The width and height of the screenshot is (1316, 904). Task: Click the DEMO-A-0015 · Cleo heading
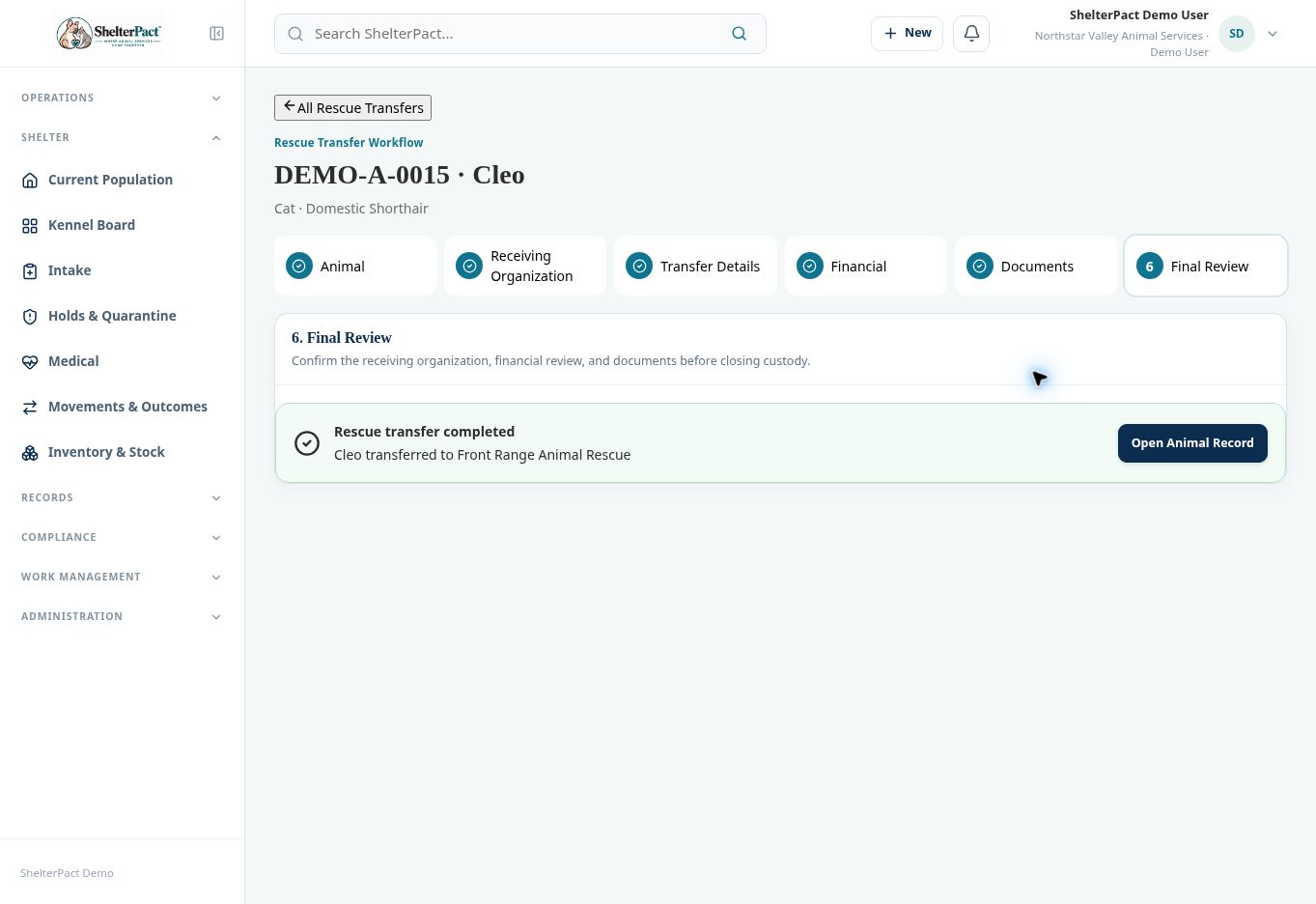[x=400, y=175]
